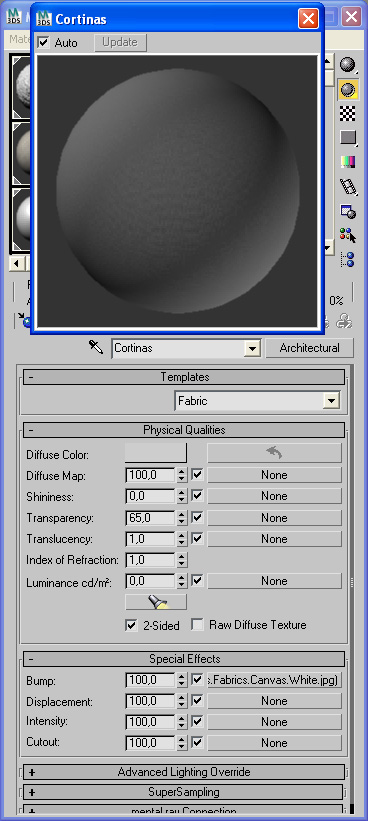Click the Translucency value field
Image resolution: width=368 pixels, height=821 pixels.
tap(150, 539)
